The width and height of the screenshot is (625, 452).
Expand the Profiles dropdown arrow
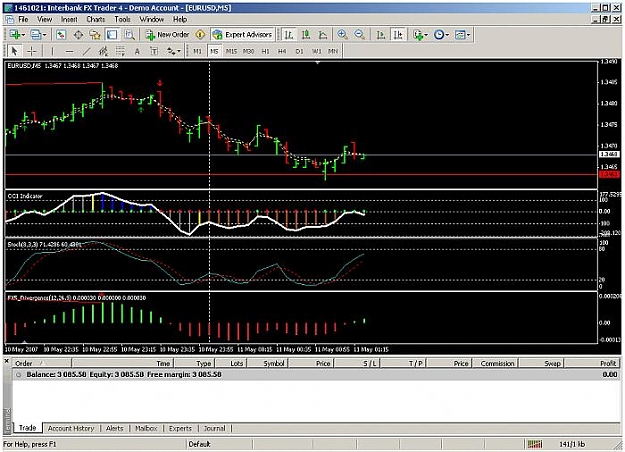pyautogui.click(x=44, y=35)
